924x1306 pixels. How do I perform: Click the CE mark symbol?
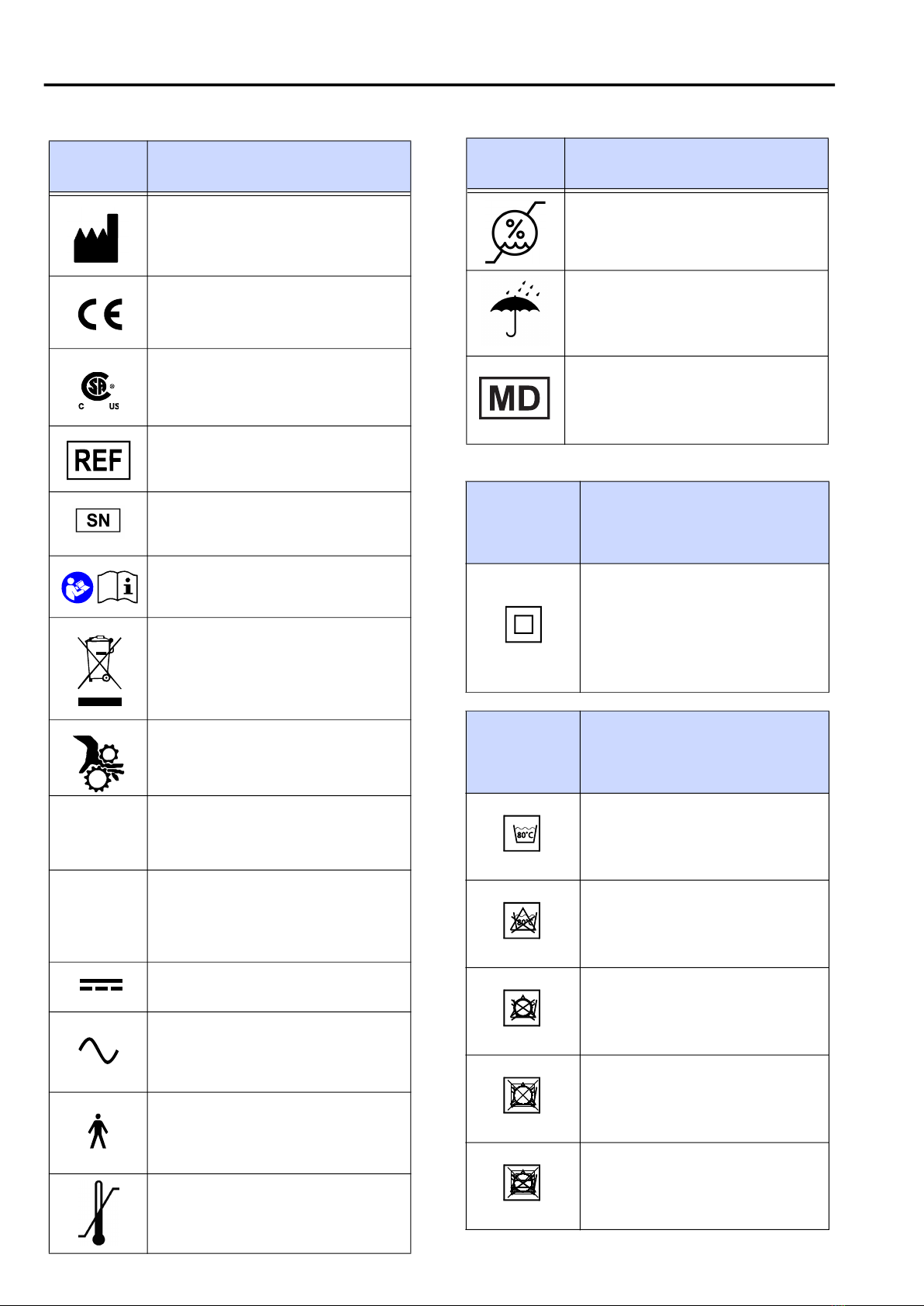point(100,315)
